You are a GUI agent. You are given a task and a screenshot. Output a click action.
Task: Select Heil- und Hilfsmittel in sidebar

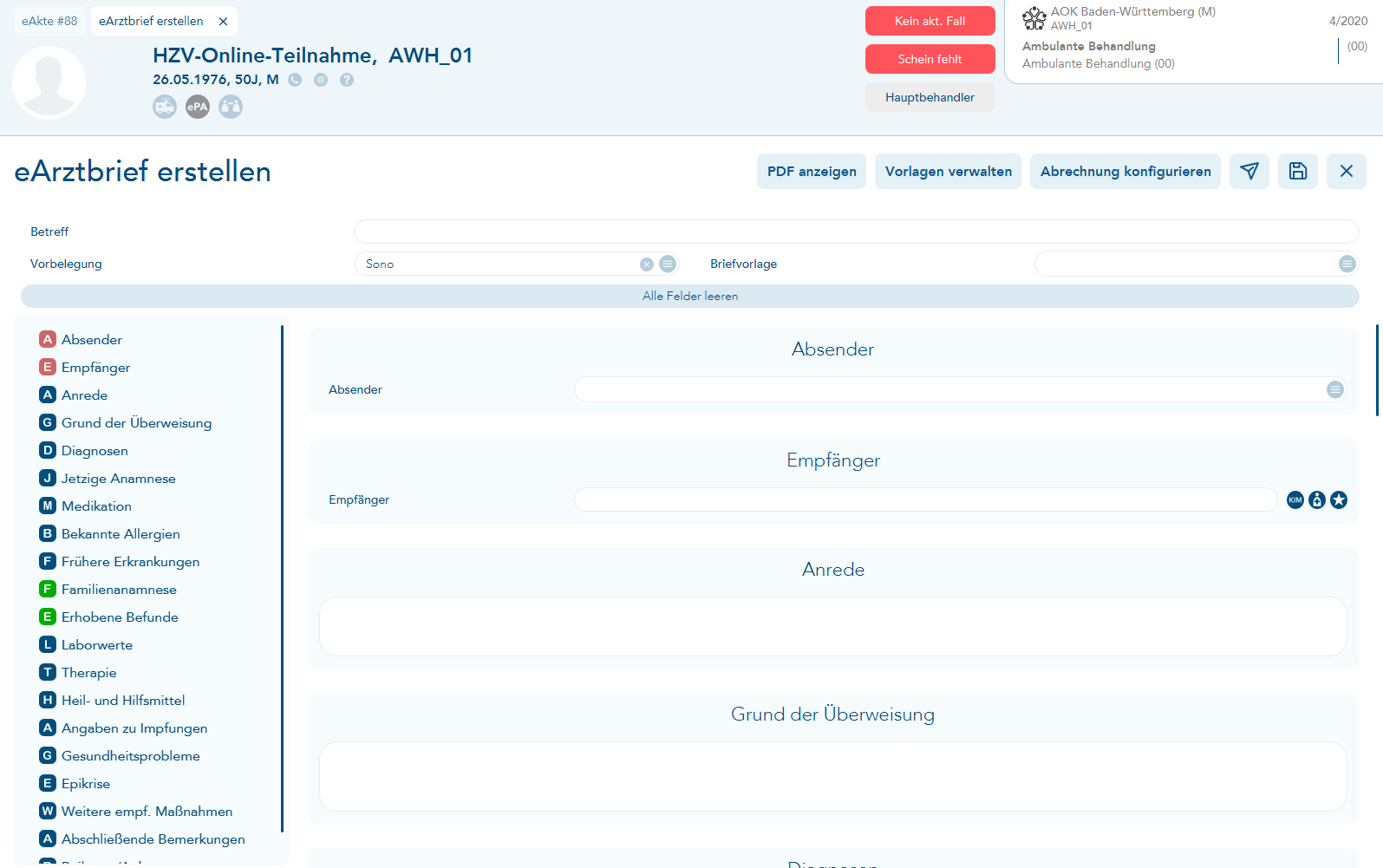112,701
